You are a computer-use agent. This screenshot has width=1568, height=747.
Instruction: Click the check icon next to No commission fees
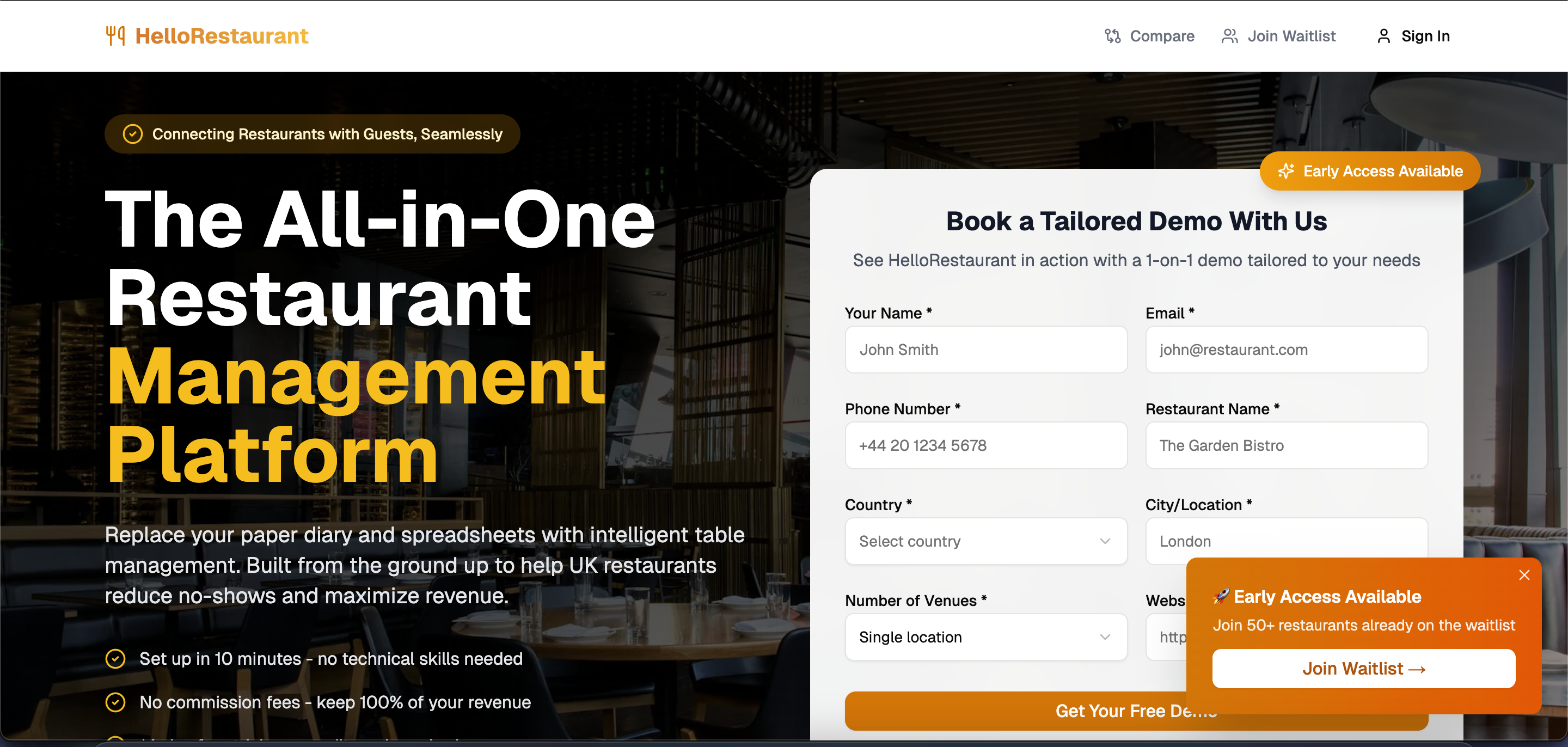click(x=115, y=702)
